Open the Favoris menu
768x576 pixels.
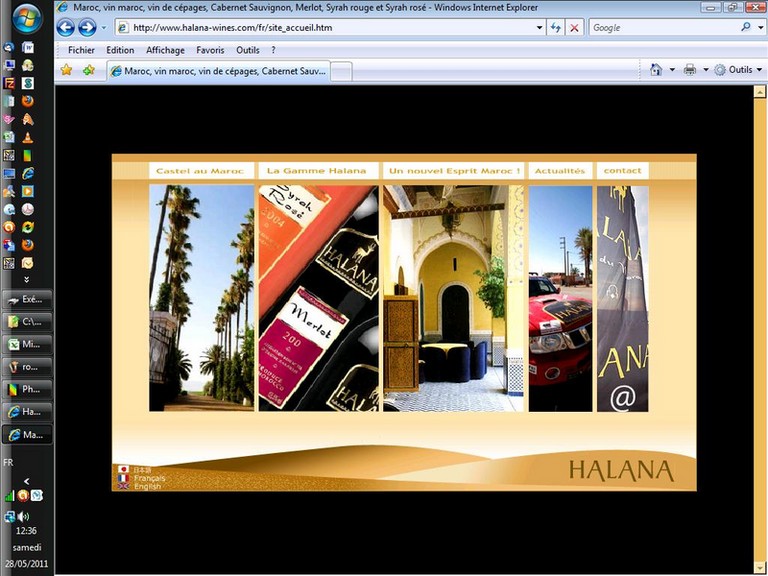click(210, 50)
